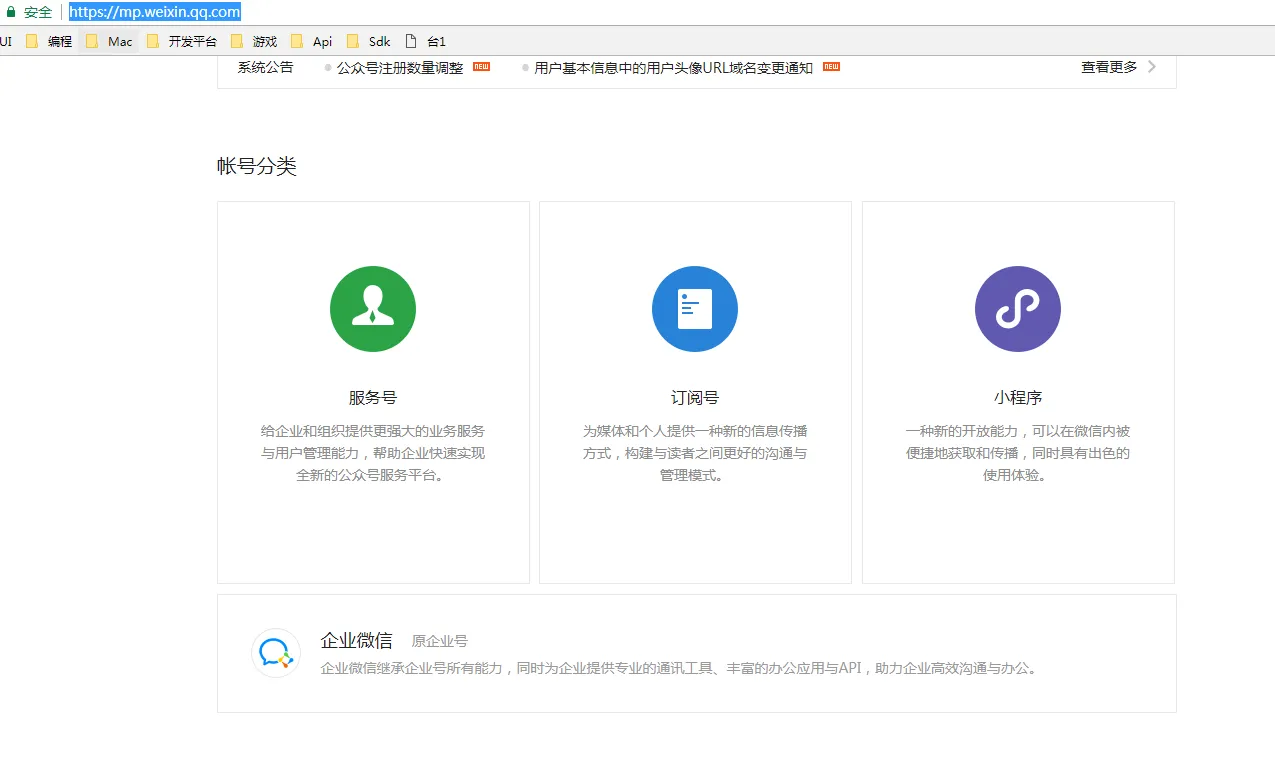Click the 企业微信 heading text
The image size is (1275, 769).
coord(356,640)
